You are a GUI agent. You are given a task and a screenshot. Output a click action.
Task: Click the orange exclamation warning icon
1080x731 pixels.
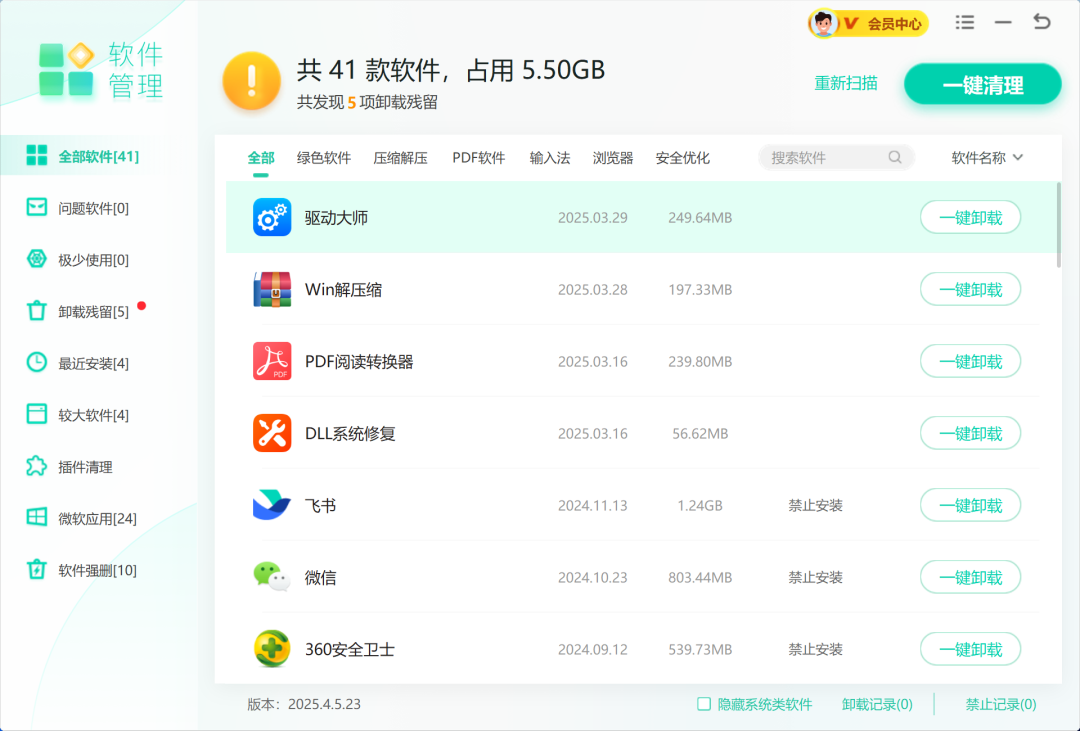(251, 81)
